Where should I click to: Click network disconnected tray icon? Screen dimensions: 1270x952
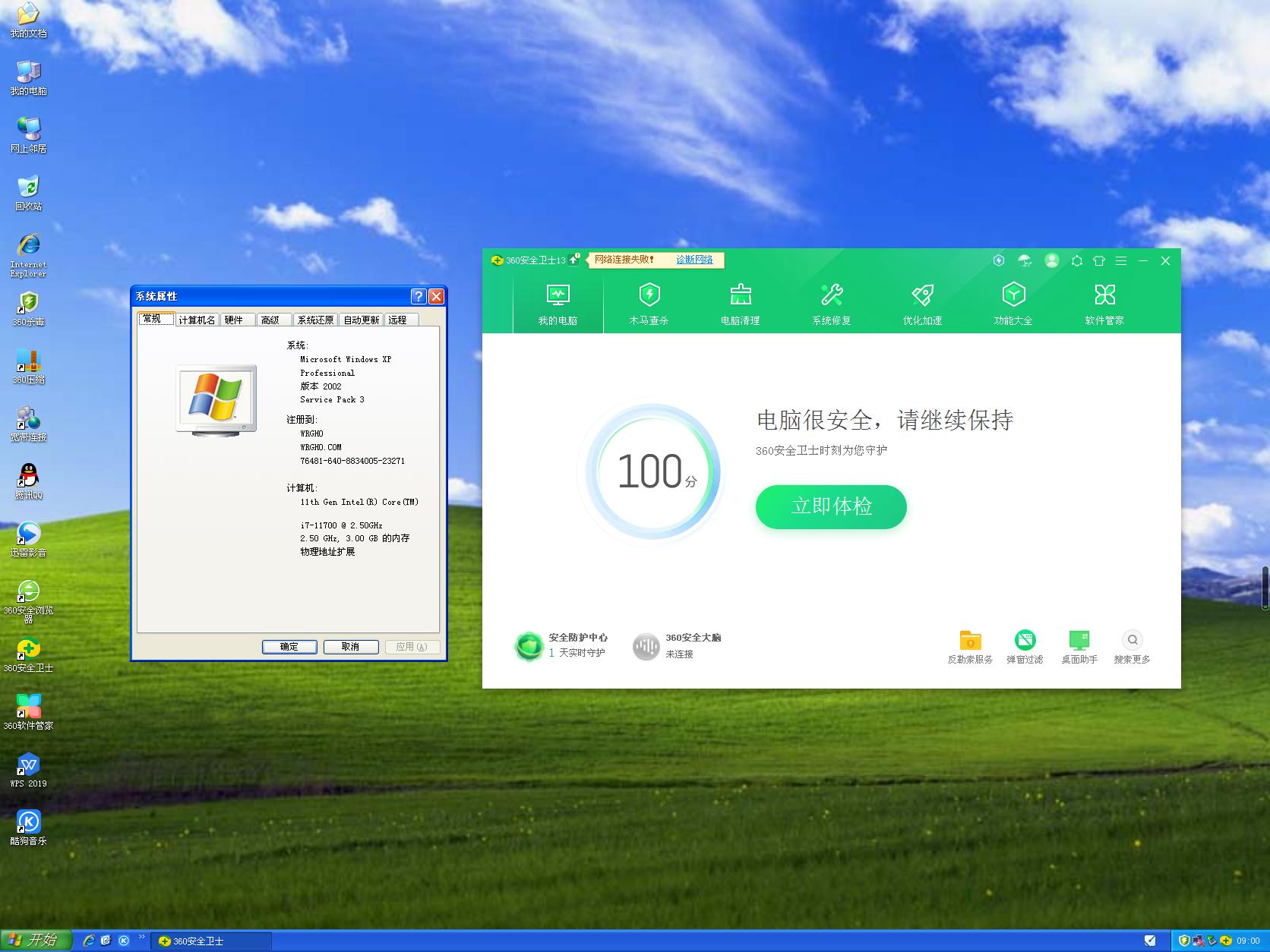1198,941
